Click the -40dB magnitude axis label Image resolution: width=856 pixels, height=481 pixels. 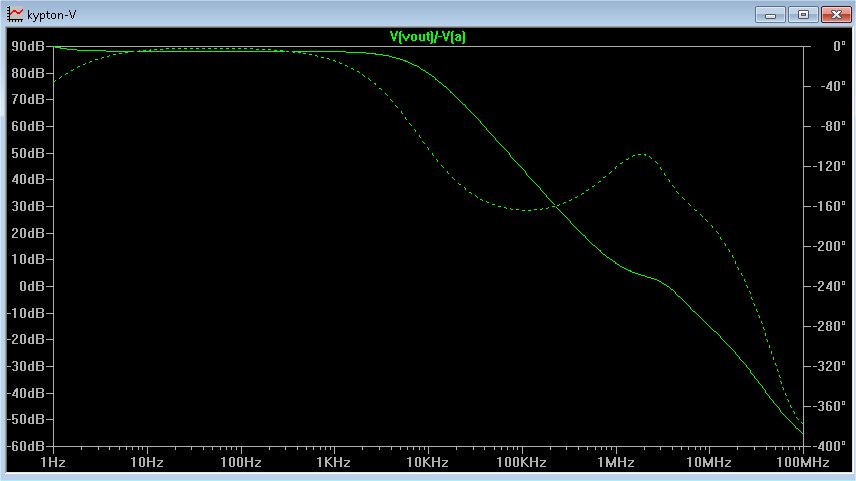[26, 393]
